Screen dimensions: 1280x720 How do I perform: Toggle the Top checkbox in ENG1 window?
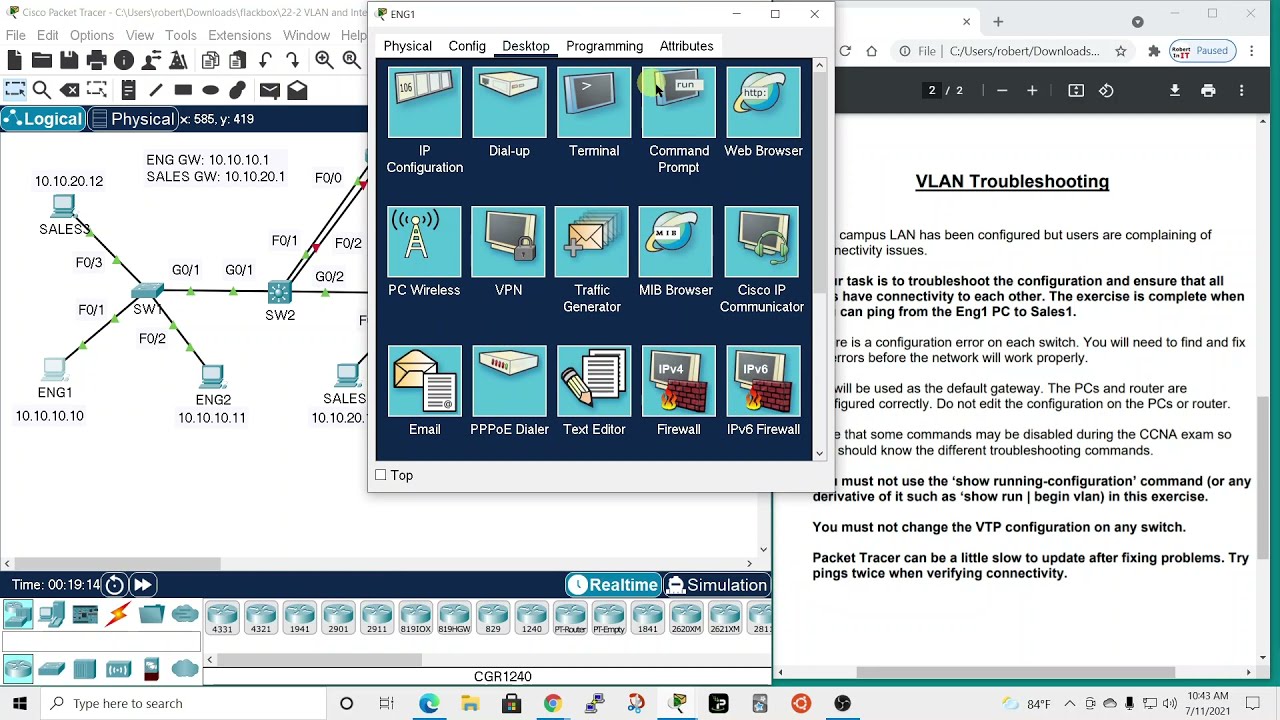pos(381,475)
